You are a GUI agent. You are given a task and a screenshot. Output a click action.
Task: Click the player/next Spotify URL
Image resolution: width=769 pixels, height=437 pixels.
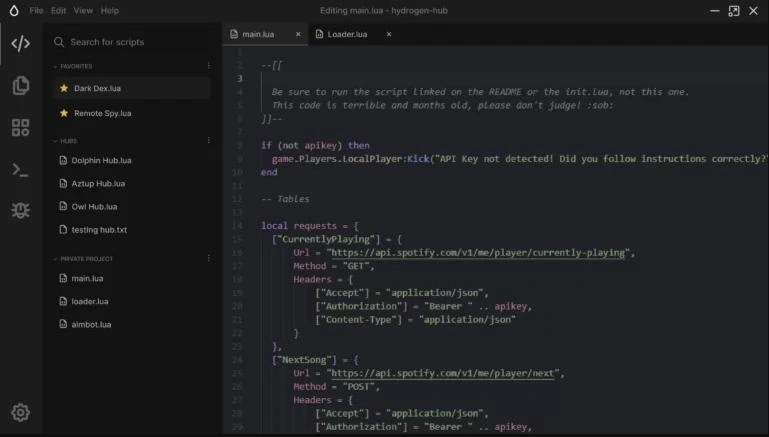[x=443, y=373]
